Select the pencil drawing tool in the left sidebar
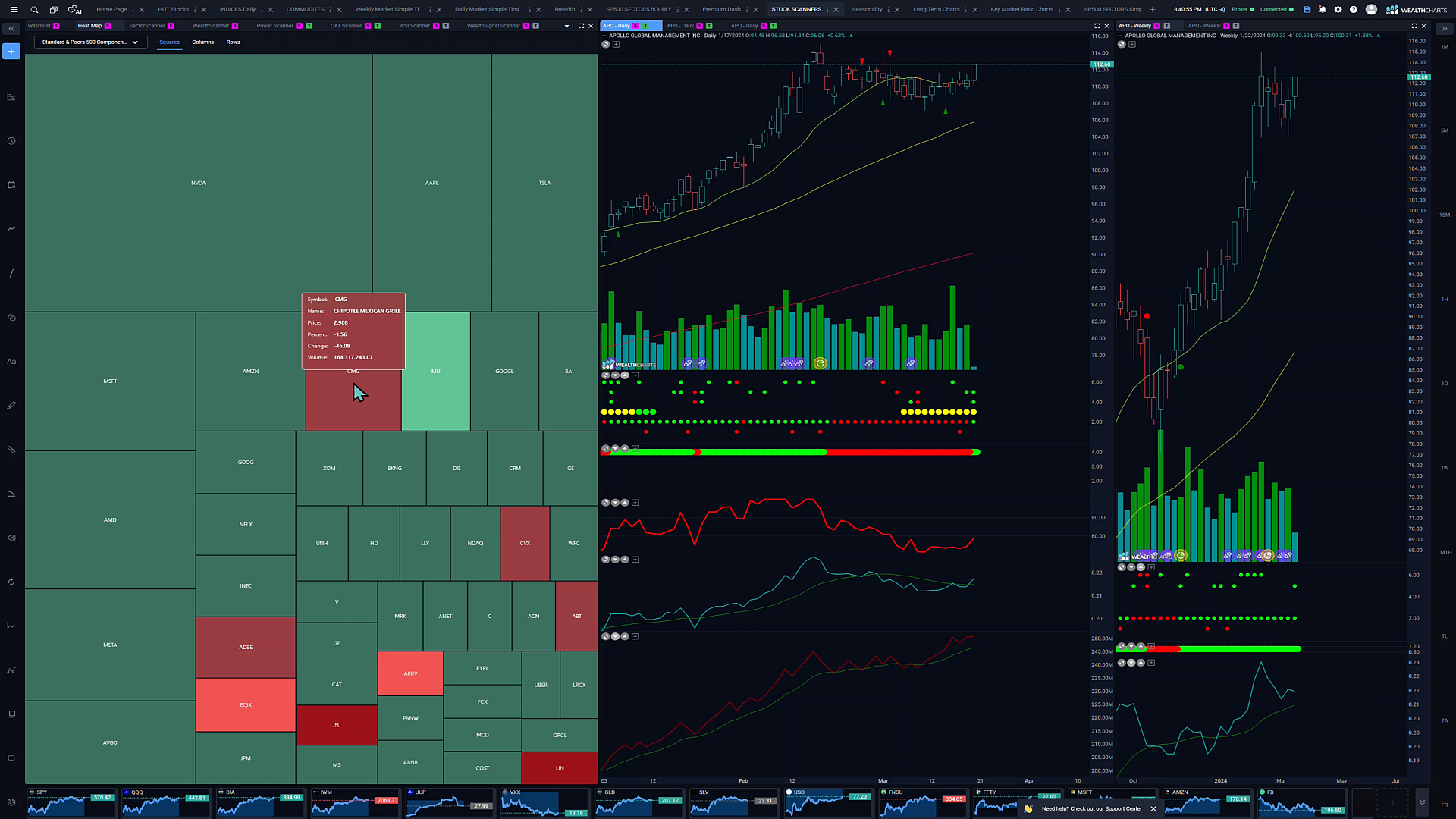This screenshot has height=819, width=1456. point(11,406)
